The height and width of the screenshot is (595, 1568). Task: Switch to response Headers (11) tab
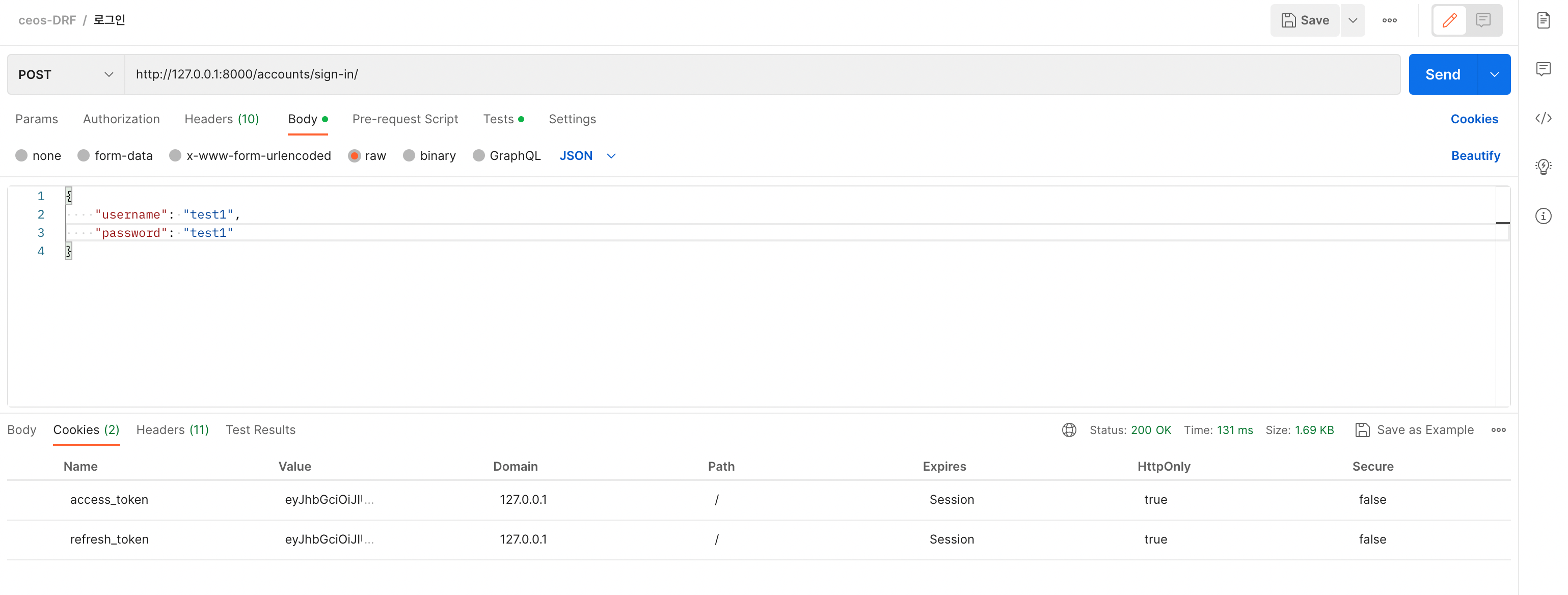click(172, 430)
